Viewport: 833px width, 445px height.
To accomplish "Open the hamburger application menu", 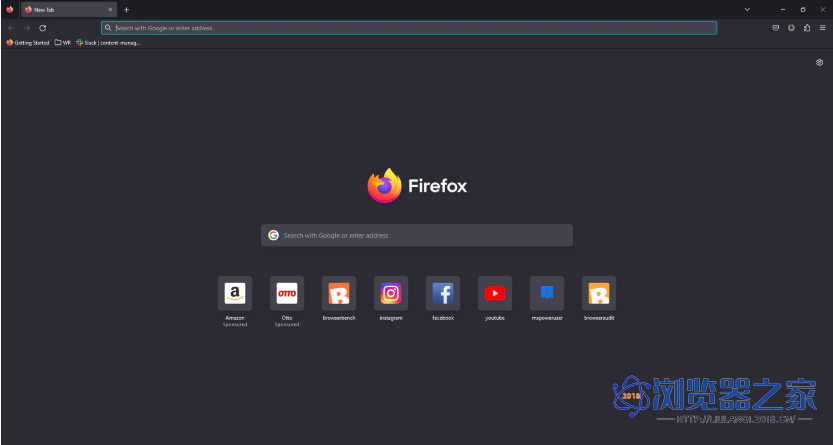I will pos(822,28).
